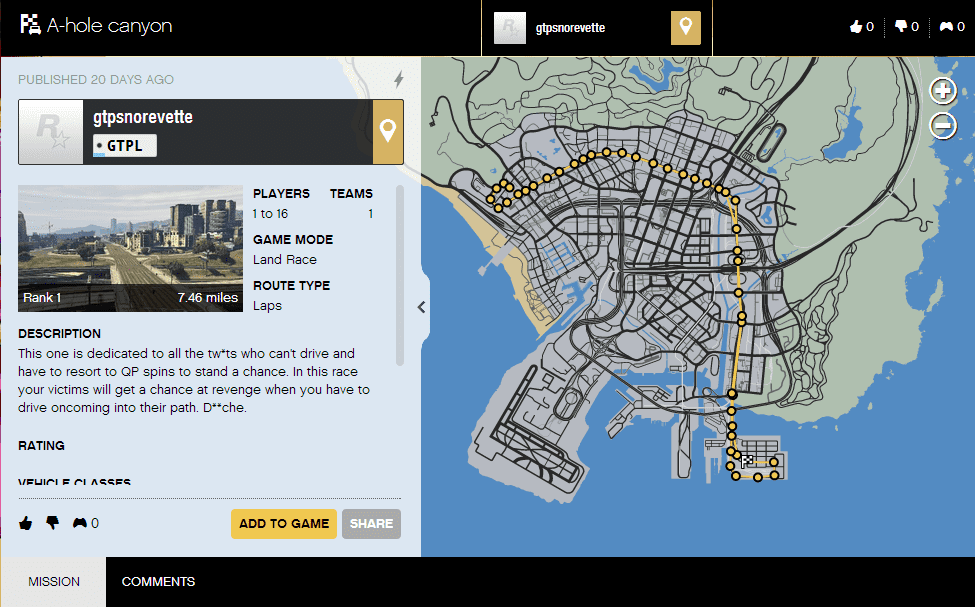Click the Laps route type value
The height and width of the screenshot is (607, 975).
[267, 305]
